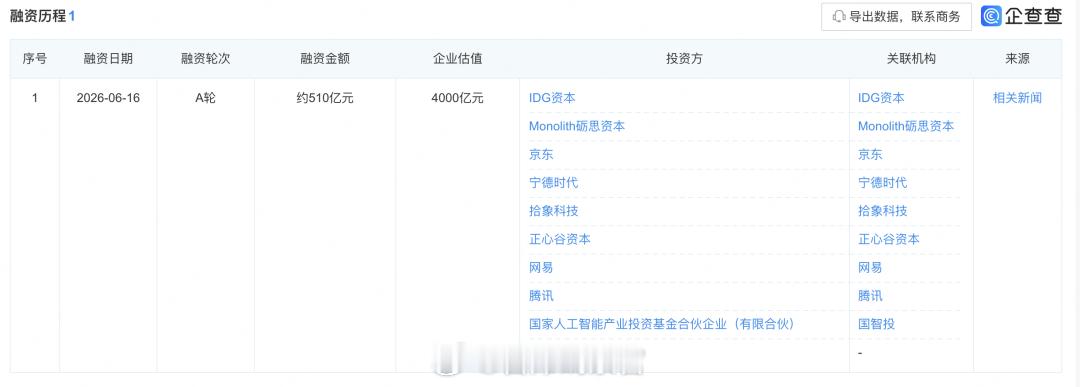Click the 投资方 column header
The image size is (1080, 387).
(x=684, y=59)
